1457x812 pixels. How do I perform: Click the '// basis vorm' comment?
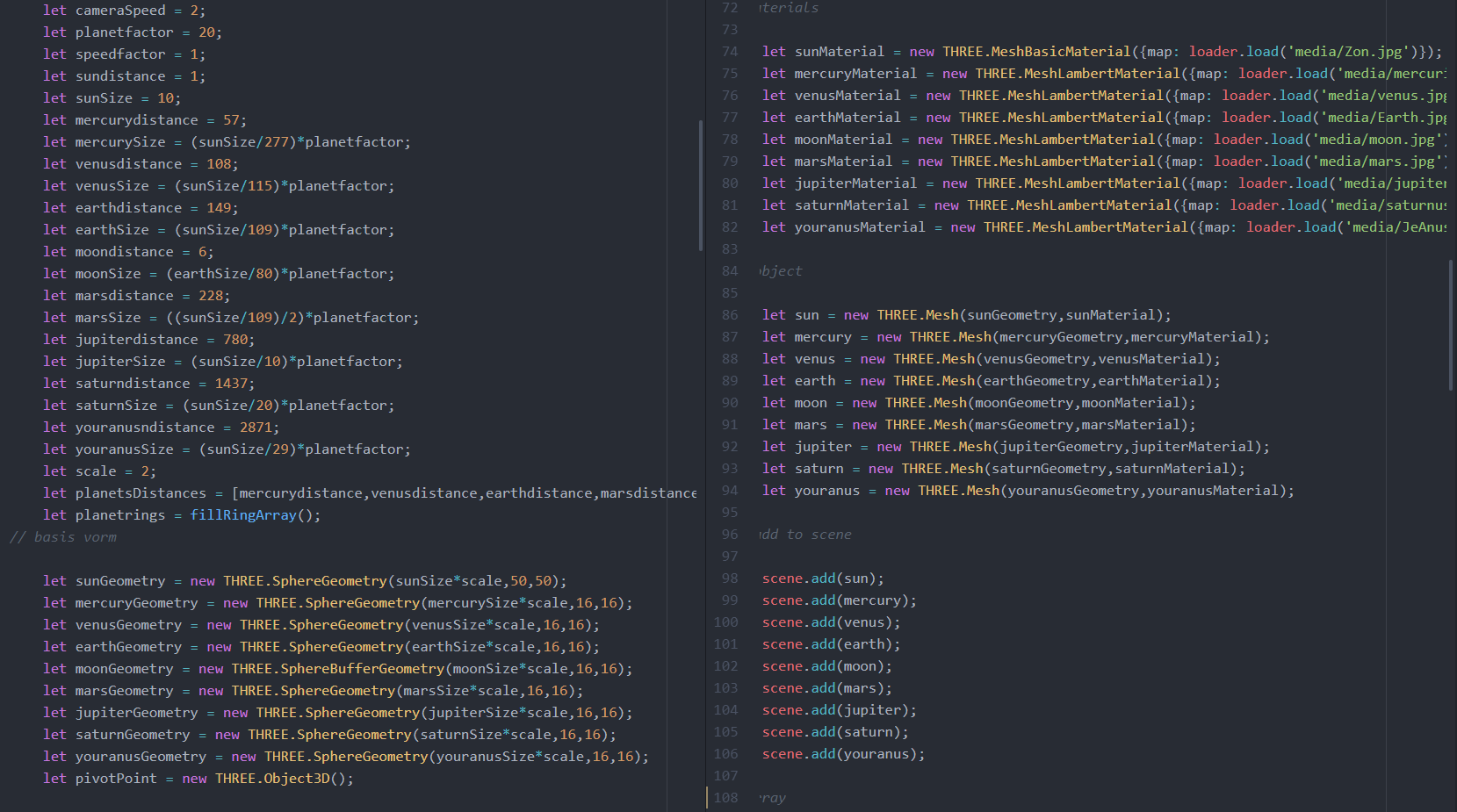(x=62, y=537)
